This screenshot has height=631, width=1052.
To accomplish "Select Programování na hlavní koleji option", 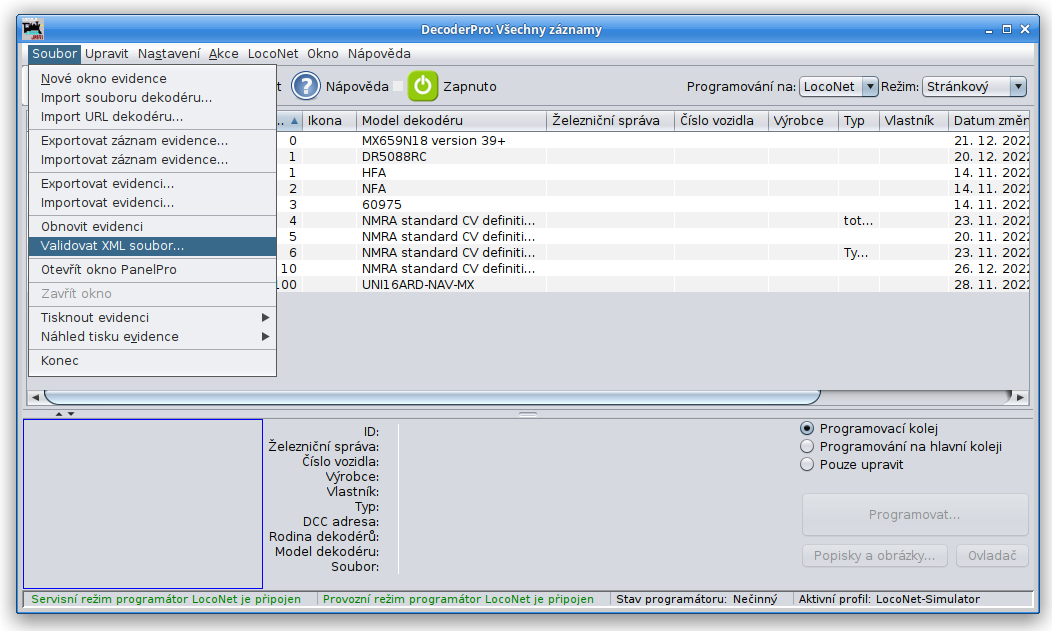I will pos(808,447).
